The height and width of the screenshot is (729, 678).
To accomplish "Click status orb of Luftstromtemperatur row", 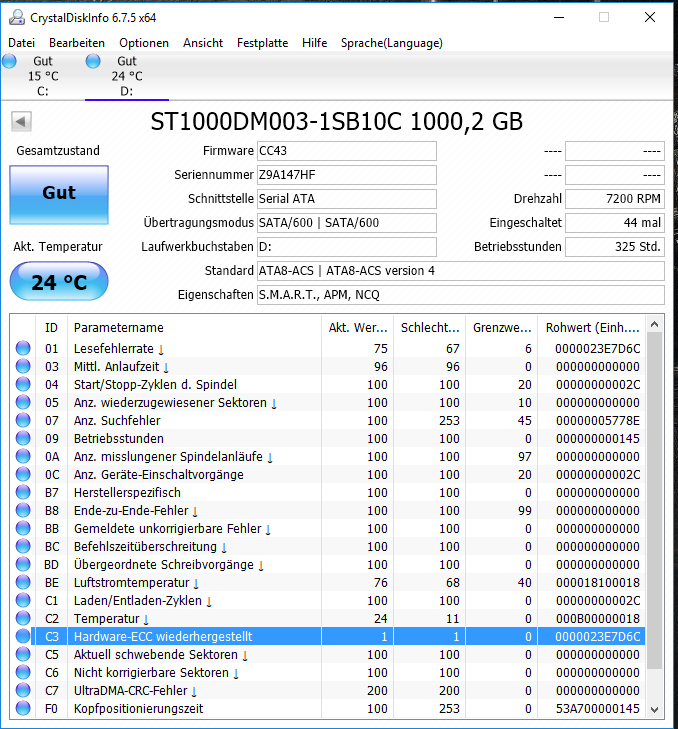I will tap(23, 582).
